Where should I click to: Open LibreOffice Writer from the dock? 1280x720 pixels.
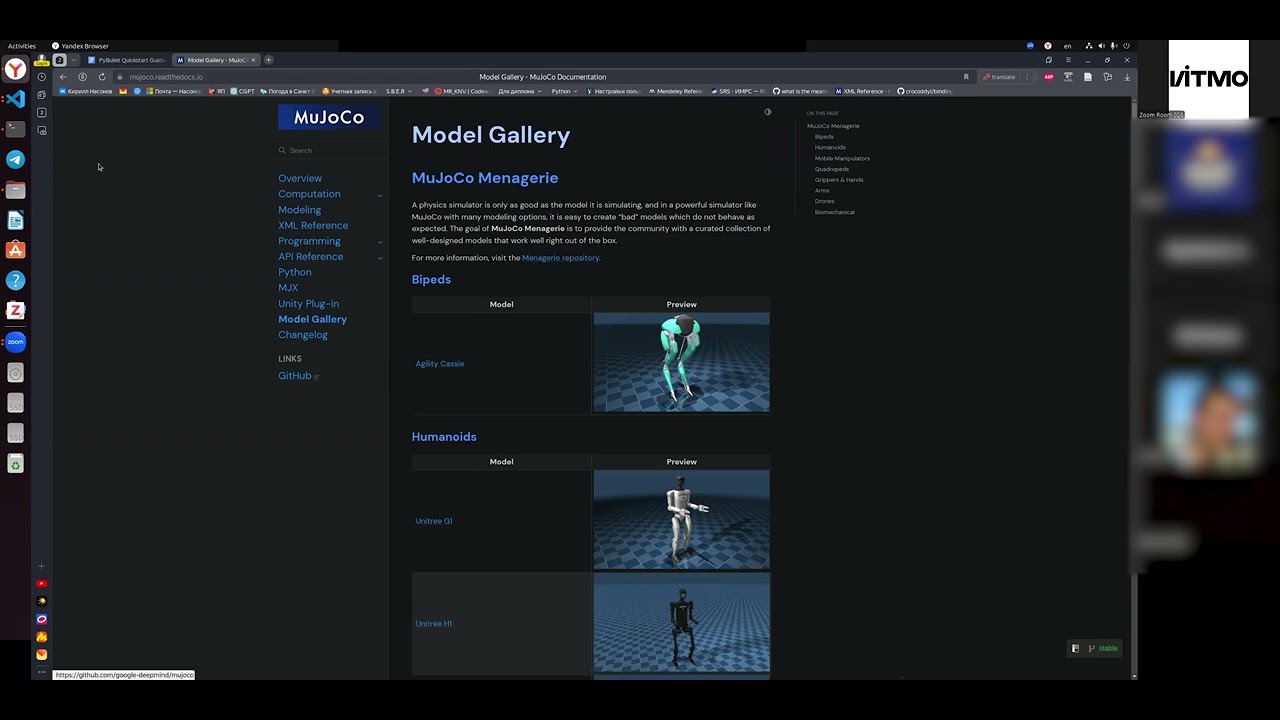point(15,220)
